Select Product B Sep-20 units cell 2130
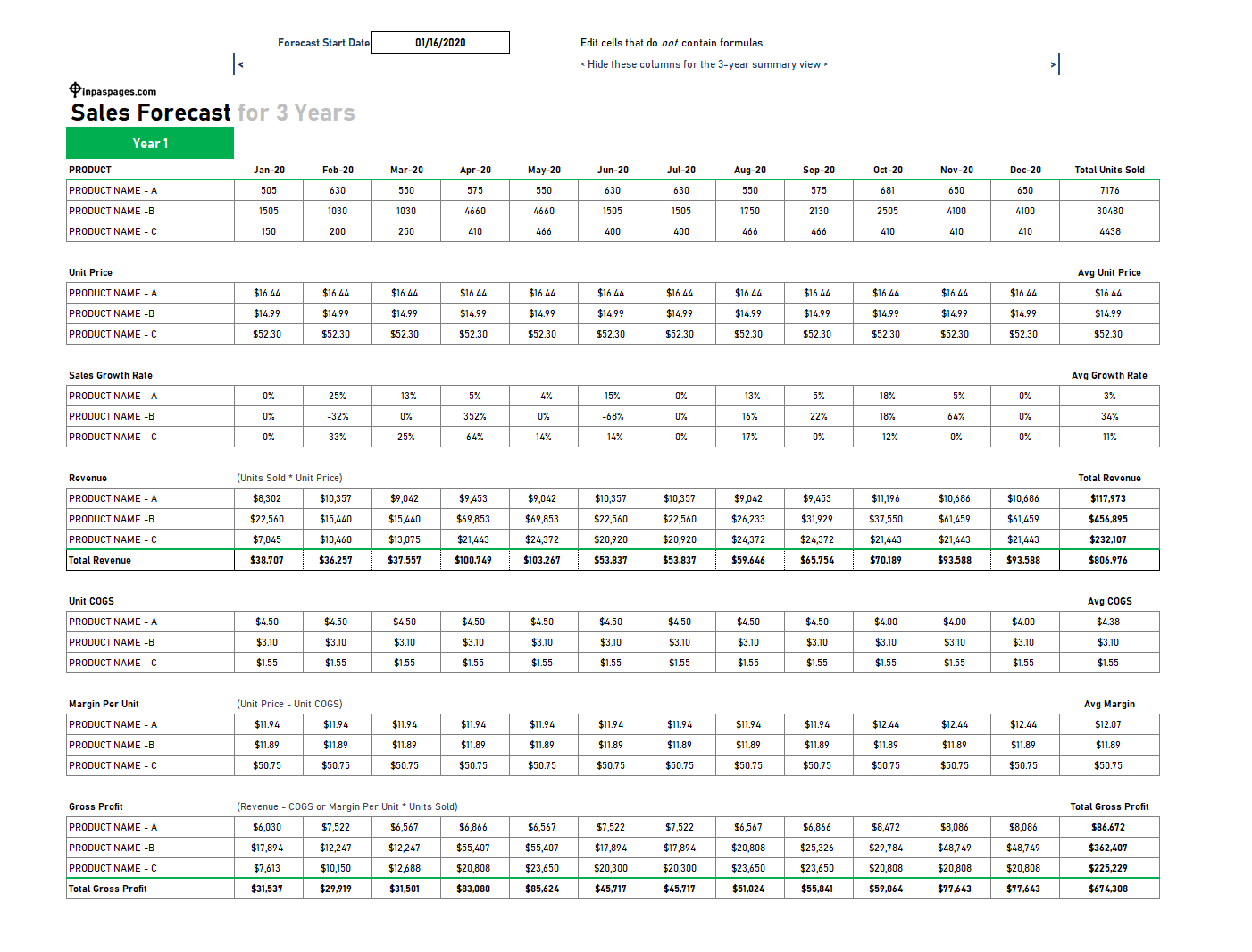 819,211
